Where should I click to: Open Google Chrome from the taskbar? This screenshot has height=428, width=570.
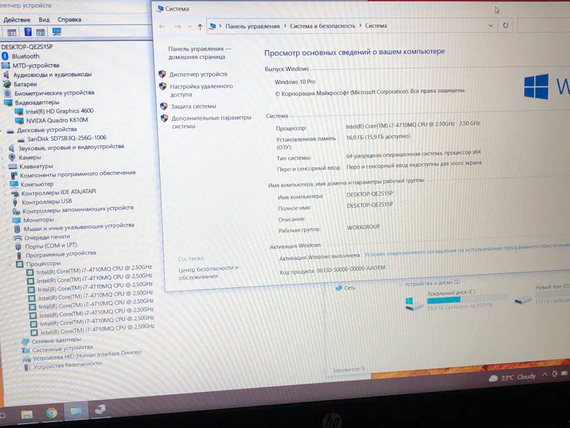coord(51,413)
